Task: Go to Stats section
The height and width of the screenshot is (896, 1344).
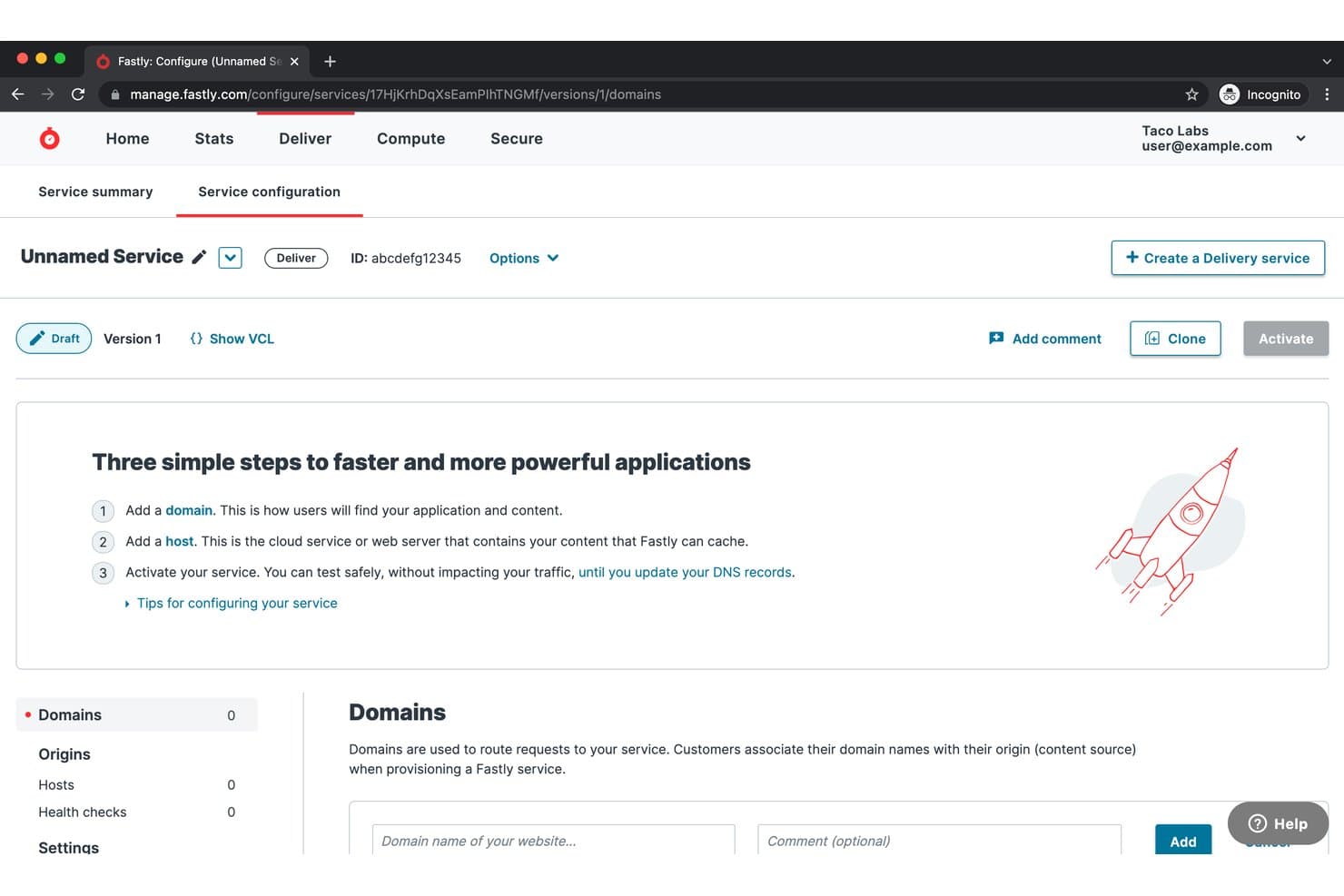Action: tap(214, 138)
